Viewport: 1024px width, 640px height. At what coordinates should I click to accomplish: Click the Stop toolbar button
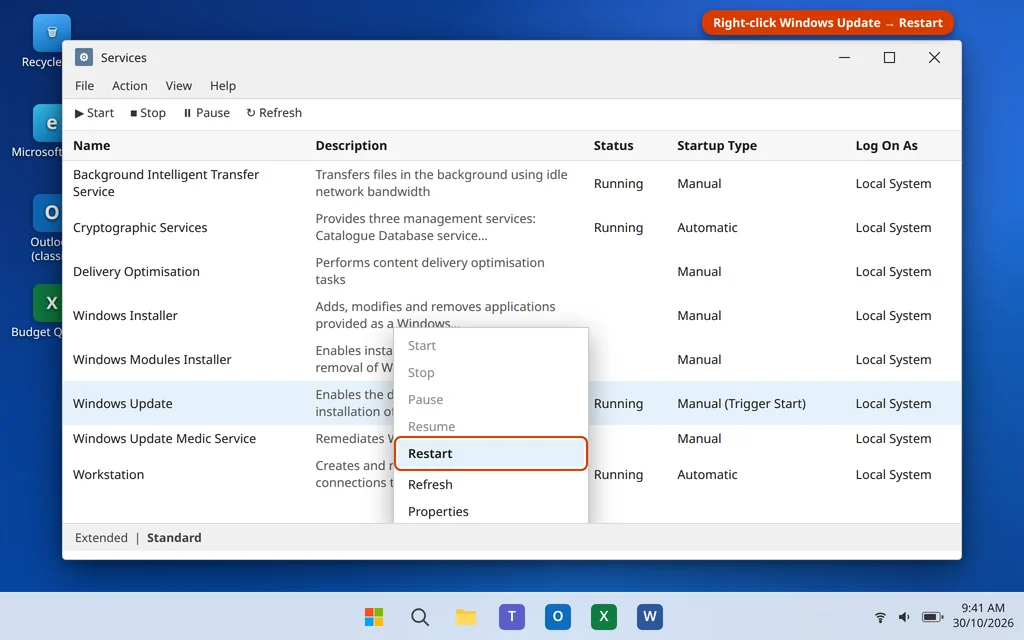[x=148, y=113]
